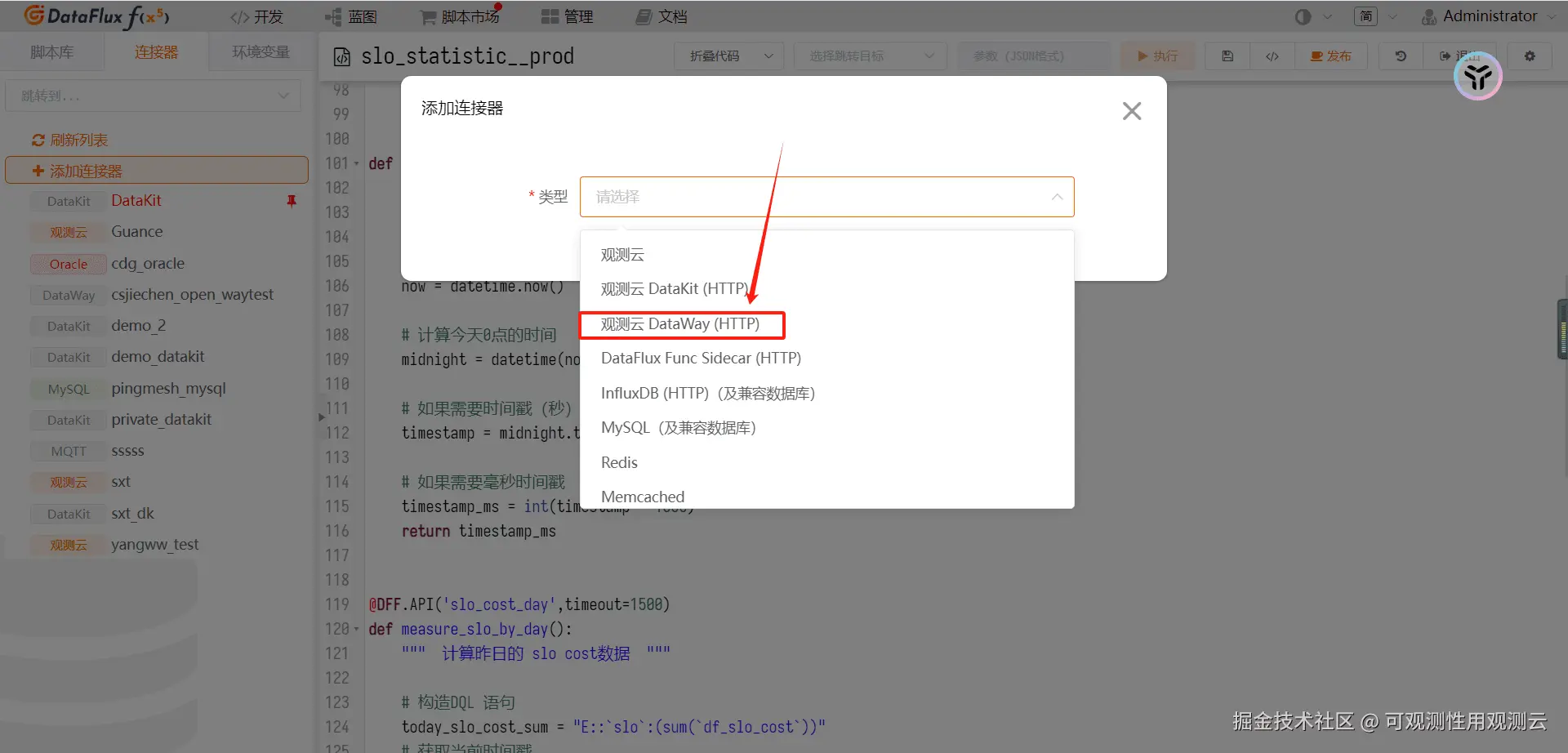
Task: Collapse the code fold at line 120
Action: coord(357,629)
